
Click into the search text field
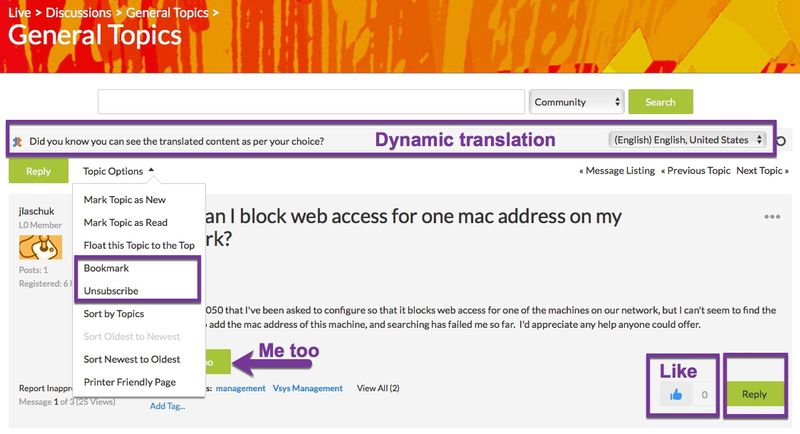pos(311,102)
